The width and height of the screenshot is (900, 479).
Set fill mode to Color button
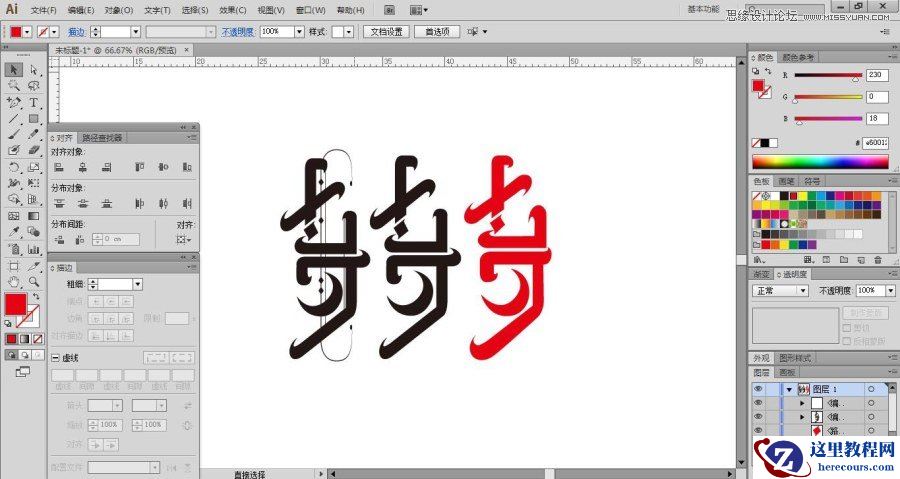point(11,339)
